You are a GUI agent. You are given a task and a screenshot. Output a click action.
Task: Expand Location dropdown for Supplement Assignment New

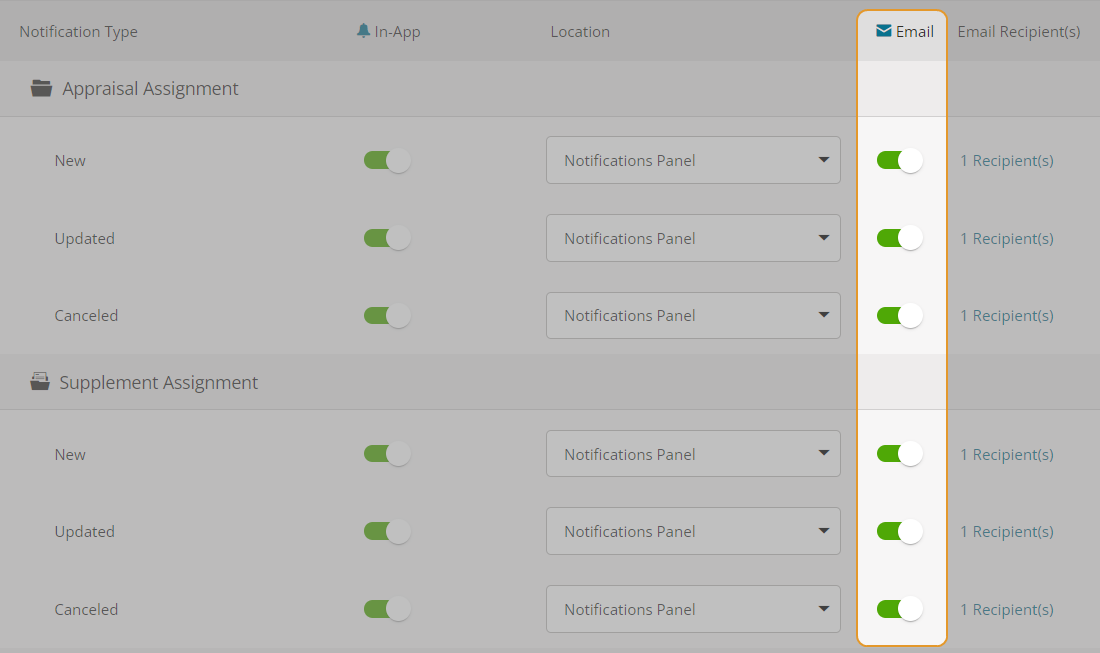coord(693,454)
